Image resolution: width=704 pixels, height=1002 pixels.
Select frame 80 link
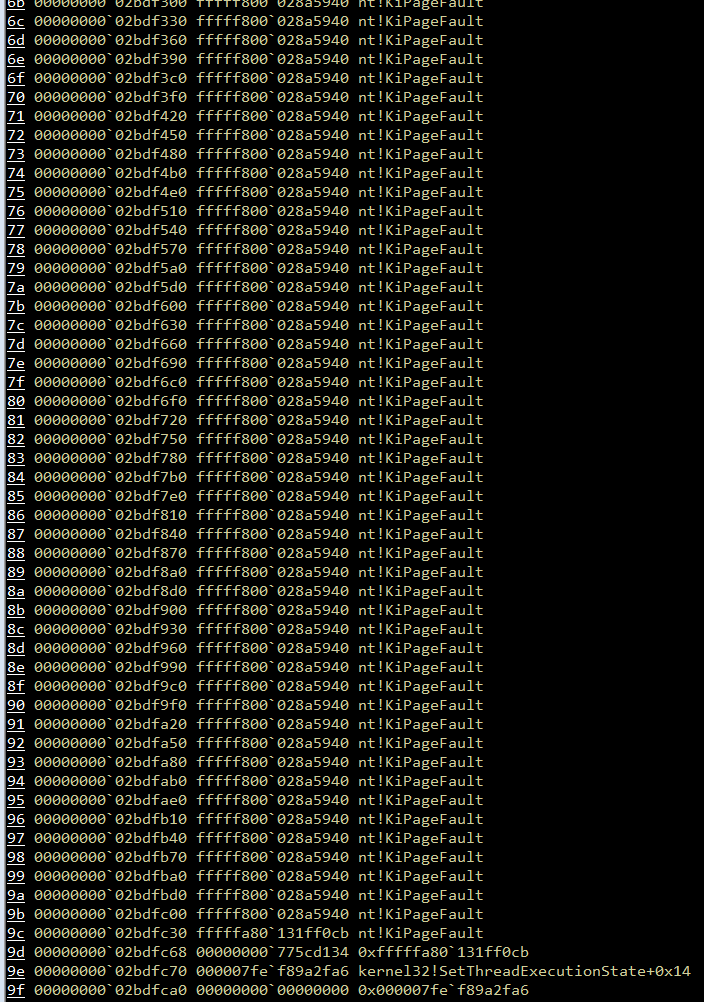pos(16,401)
